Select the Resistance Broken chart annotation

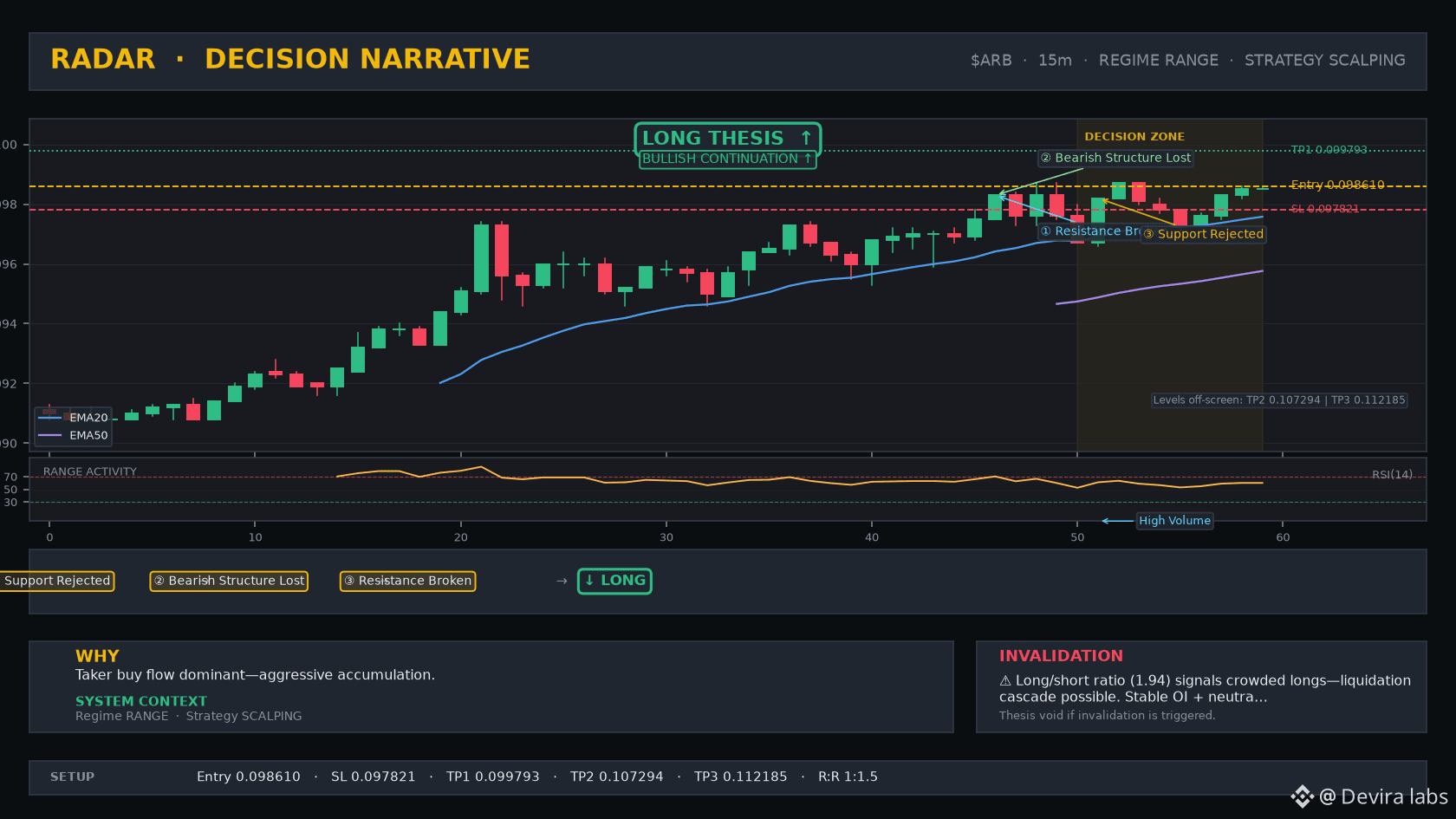point(1089,231)
